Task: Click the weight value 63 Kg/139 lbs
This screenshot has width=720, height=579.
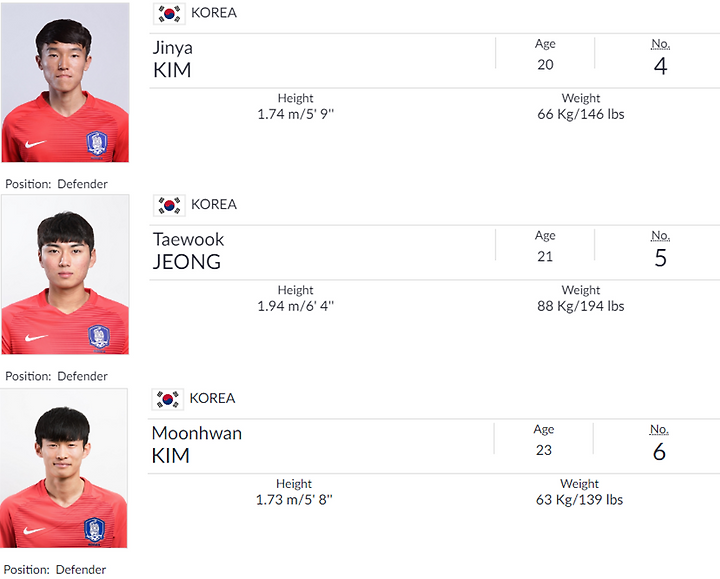Action: point(579,500)
